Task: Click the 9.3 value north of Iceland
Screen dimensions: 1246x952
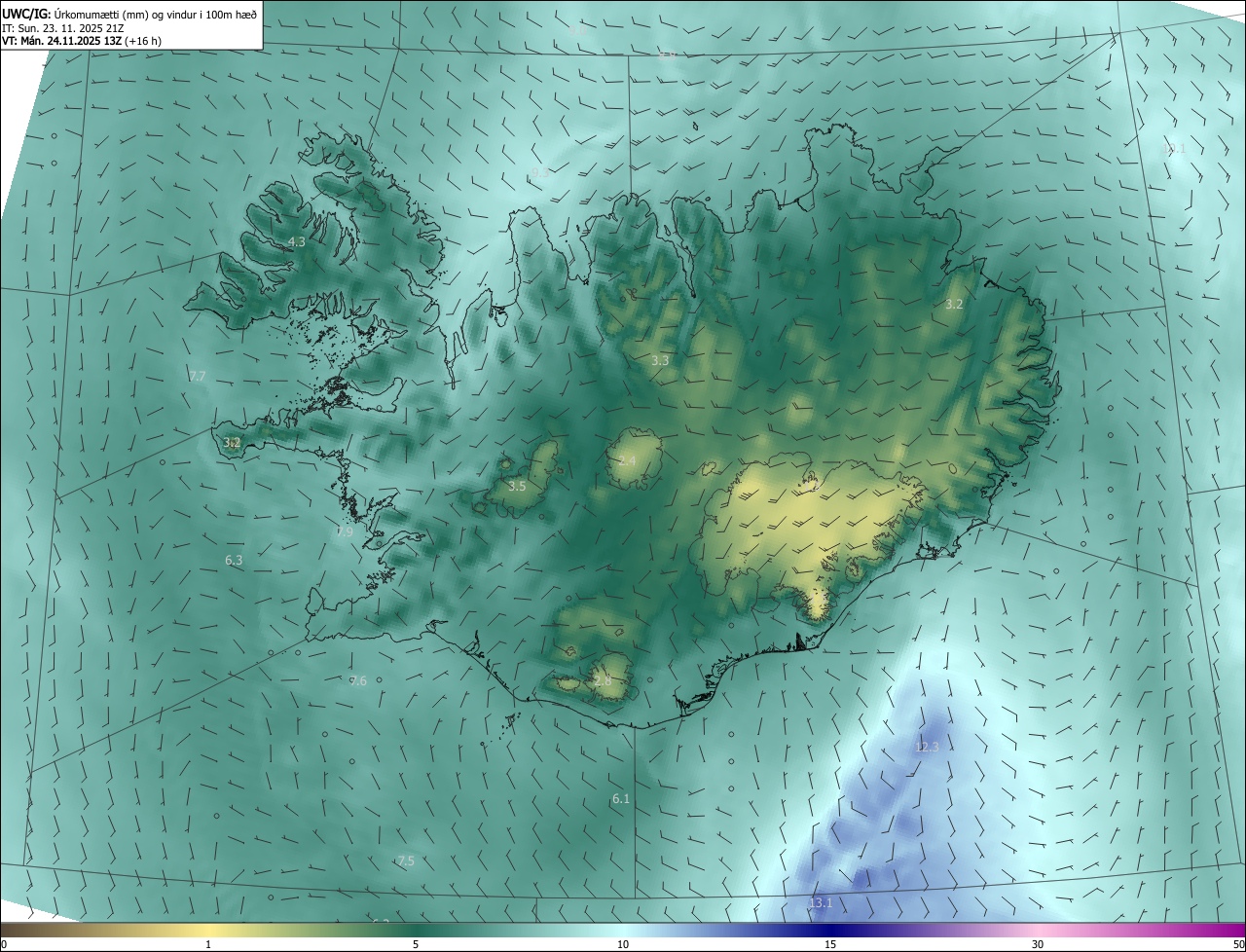Action: [x=539, y=171]
